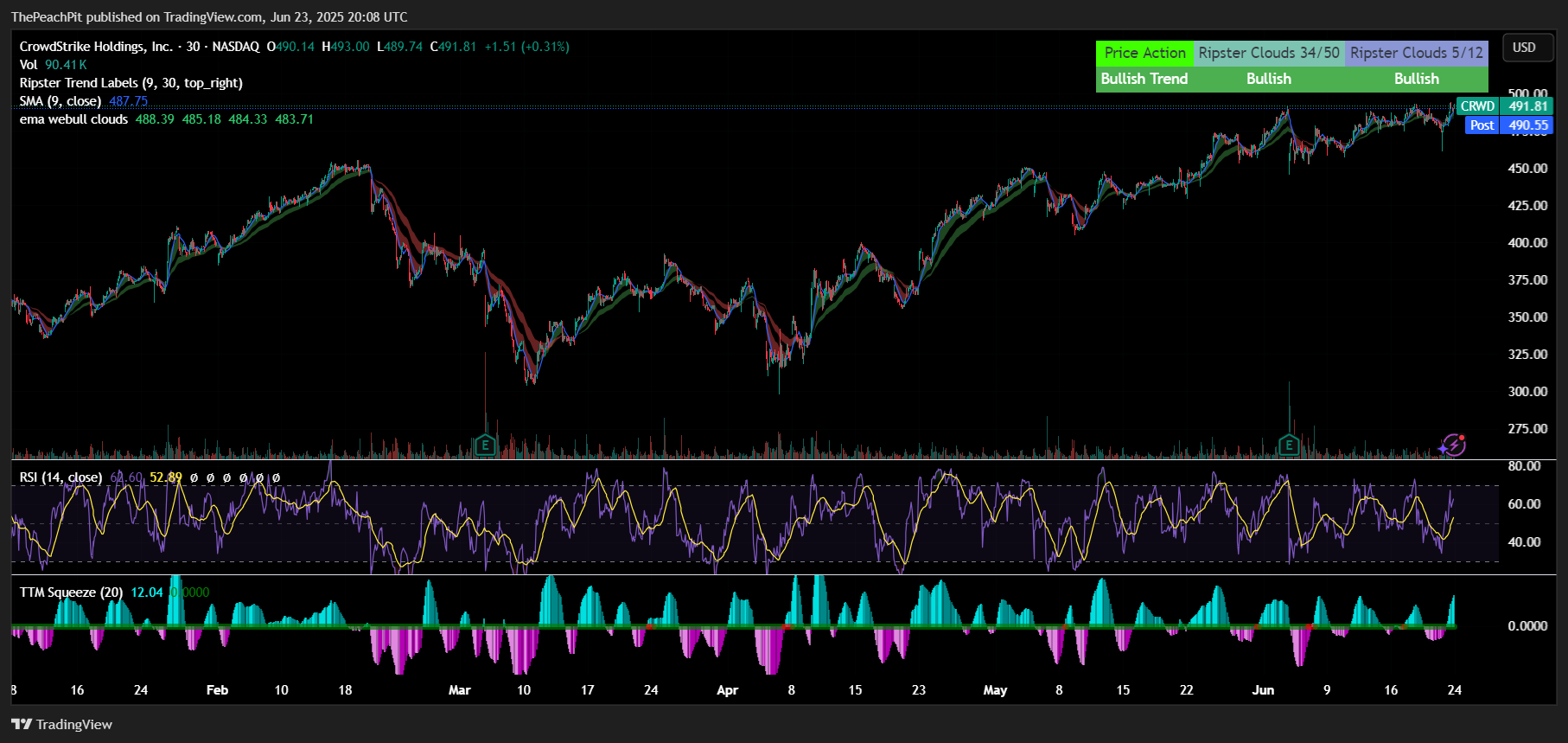Image resolution: width=1568 pixels, height=743 pixels.
Task: Click the published by ThePeachPit header text
Action: click(209, 17)
